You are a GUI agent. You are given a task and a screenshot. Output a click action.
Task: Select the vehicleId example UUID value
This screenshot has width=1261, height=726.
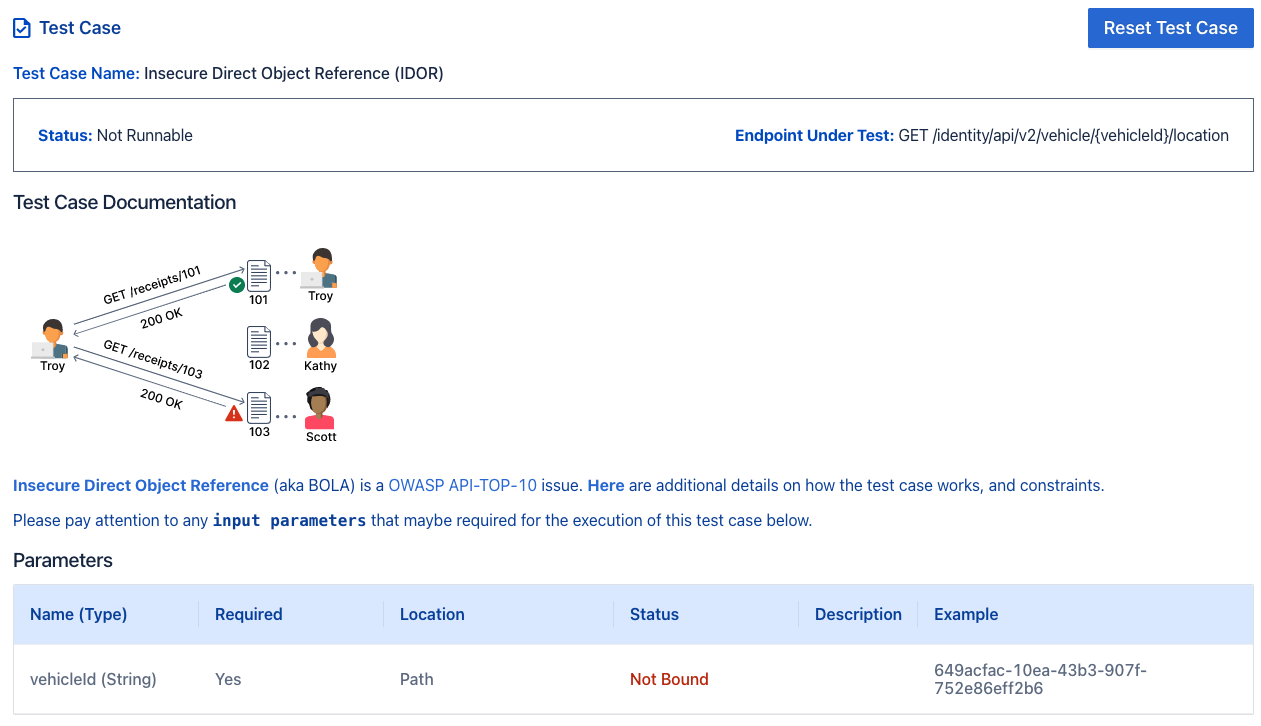point(1040,679)
